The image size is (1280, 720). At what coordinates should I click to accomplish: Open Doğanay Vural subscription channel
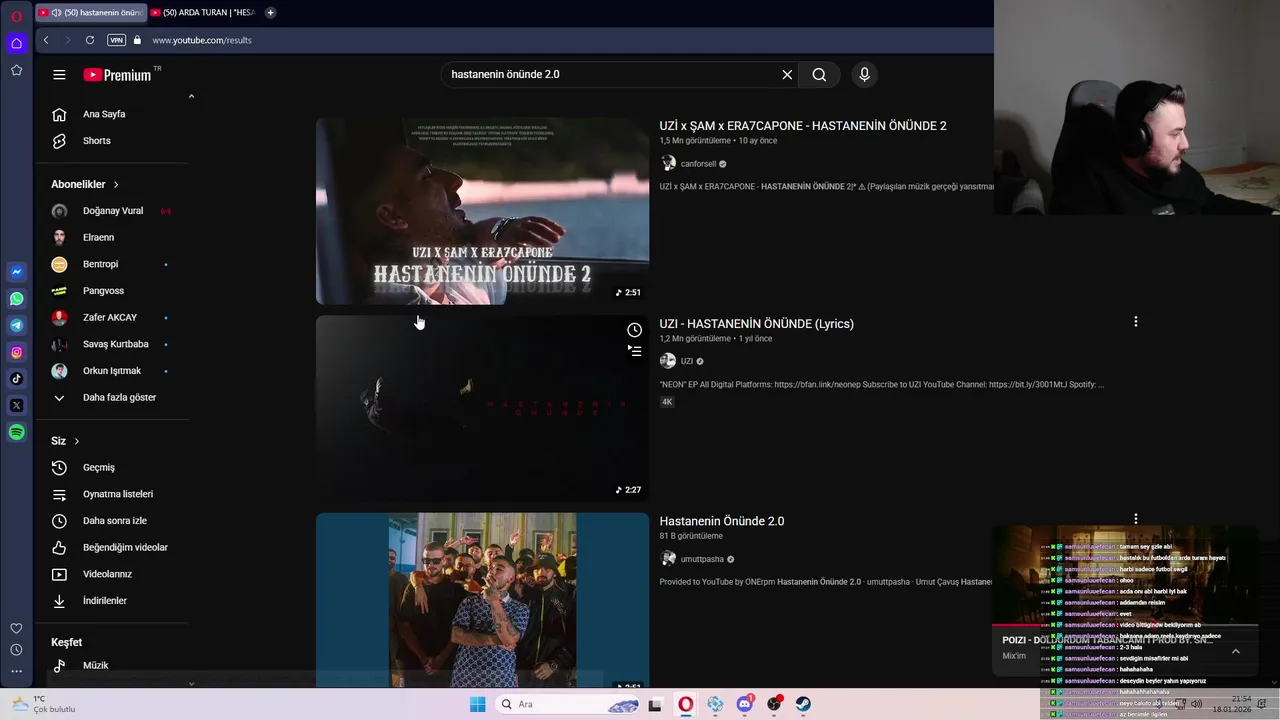pos(112,211)
